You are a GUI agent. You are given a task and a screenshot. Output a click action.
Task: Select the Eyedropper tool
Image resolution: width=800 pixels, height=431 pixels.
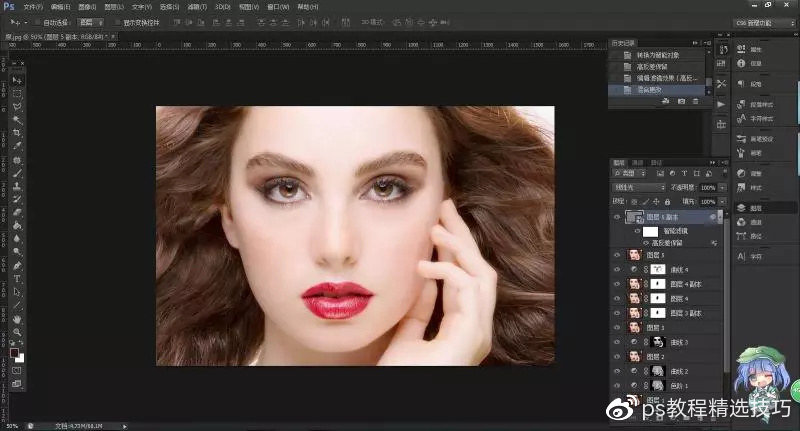(17, 146)
